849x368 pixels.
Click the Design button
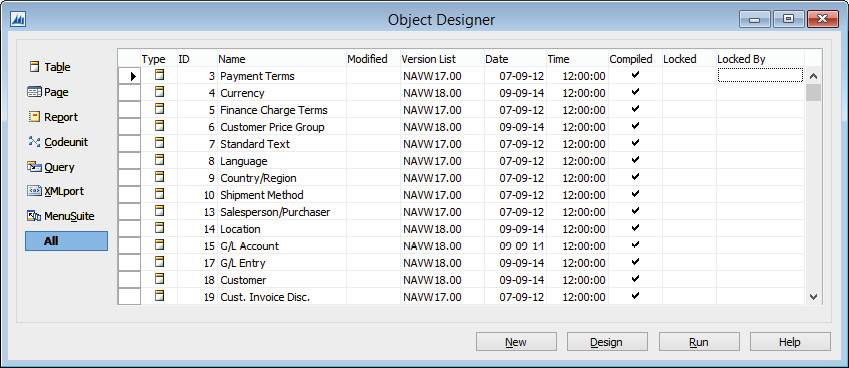pos(607,342)
